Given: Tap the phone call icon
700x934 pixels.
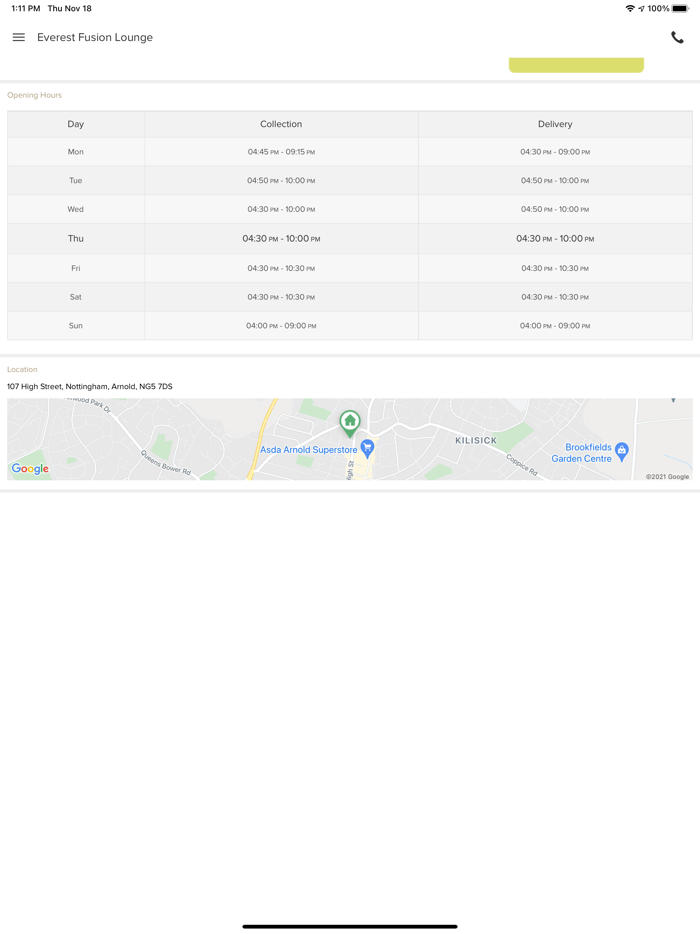Looking at the screenshot, I should click(x=677, y=38).
